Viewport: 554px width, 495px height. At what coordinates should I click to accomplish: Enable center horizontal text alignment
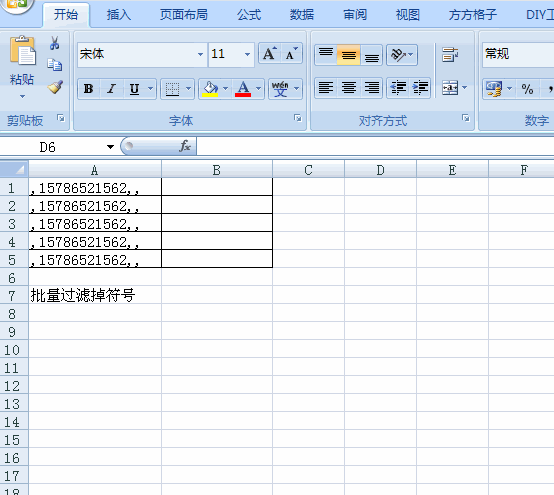point(349,88)
